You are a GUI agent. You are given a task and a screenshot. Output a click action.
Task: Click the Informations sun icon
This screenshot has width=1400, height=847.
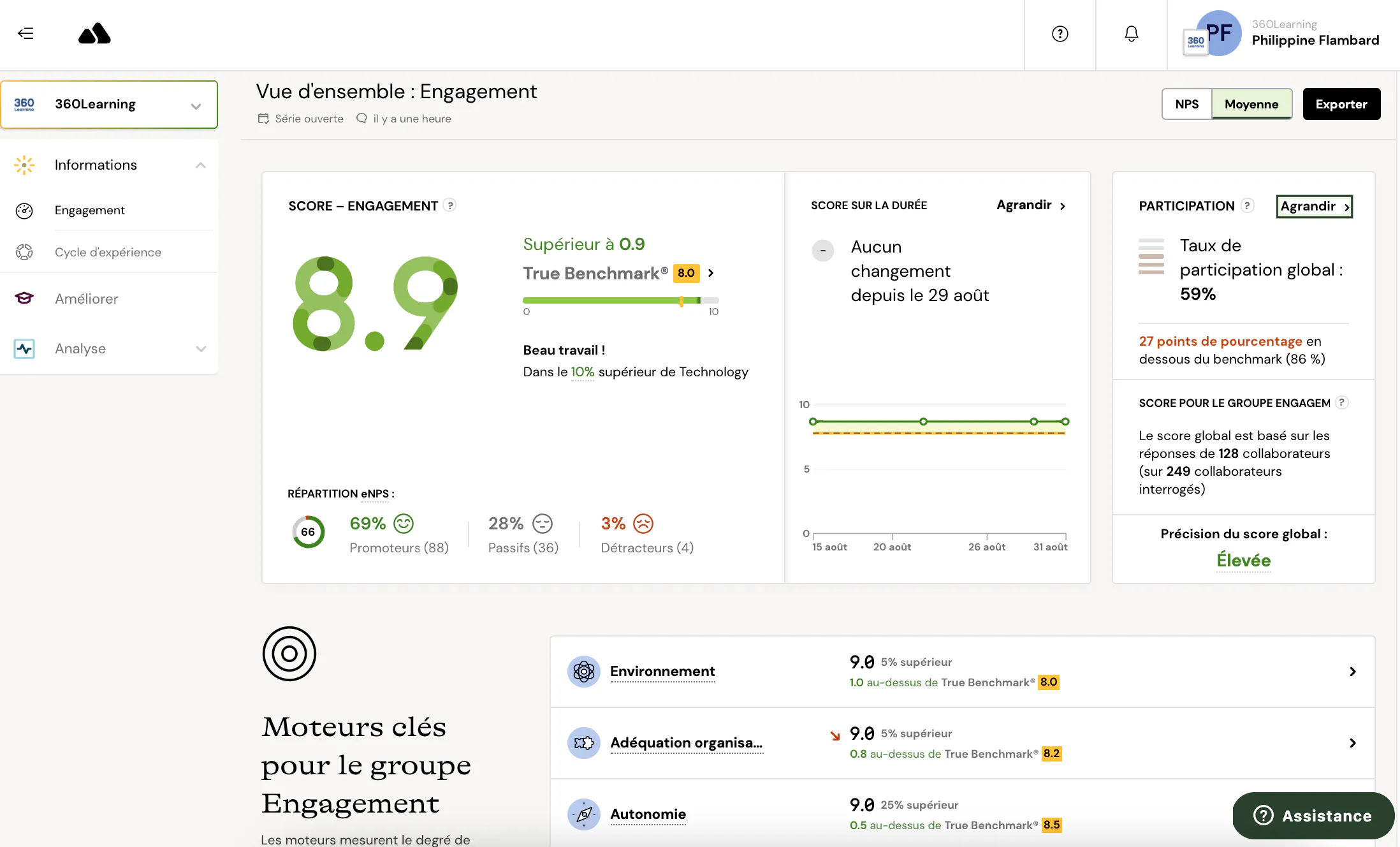click(24, 165)
